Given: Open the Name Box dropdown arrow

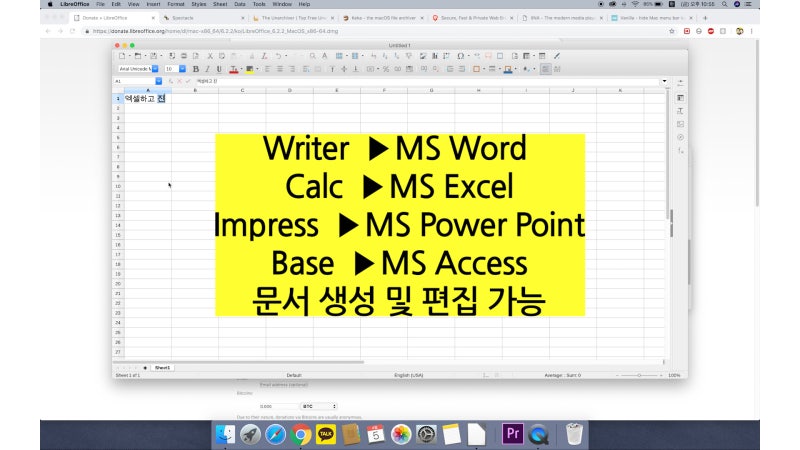Looking at the screenshot, I should click(159, 81).
